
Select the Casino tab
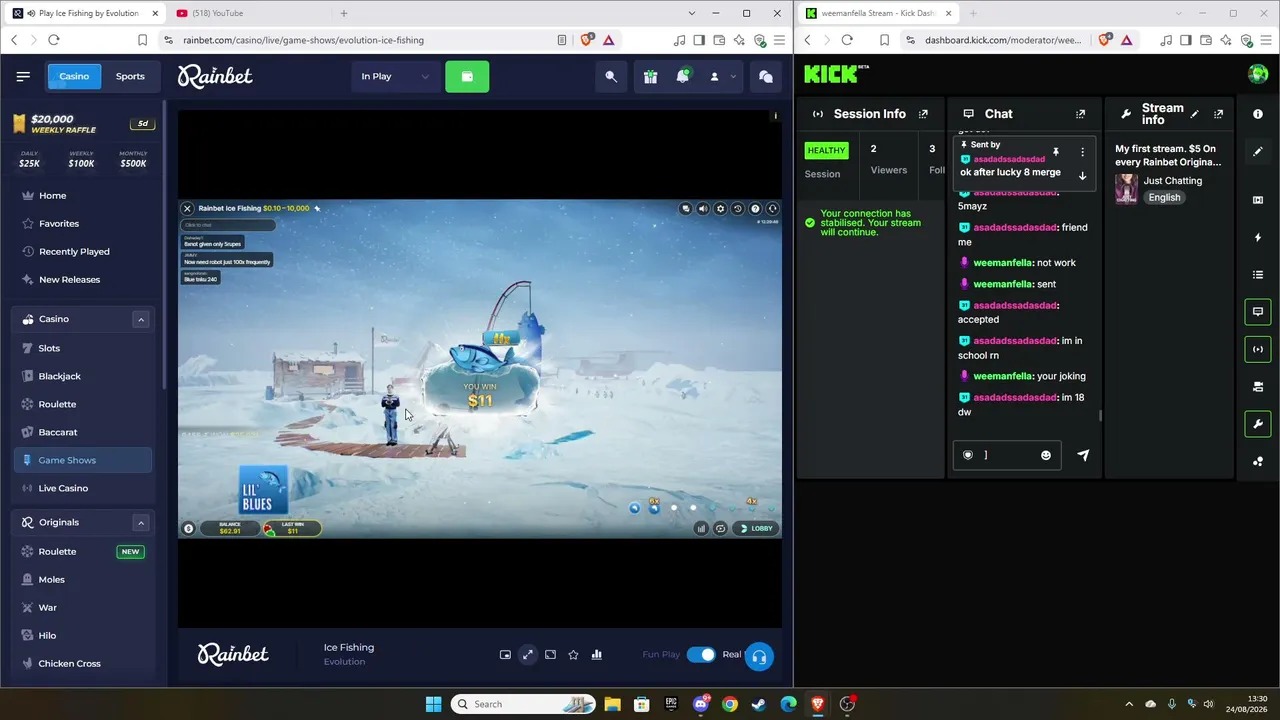click(x=74, y=76)
